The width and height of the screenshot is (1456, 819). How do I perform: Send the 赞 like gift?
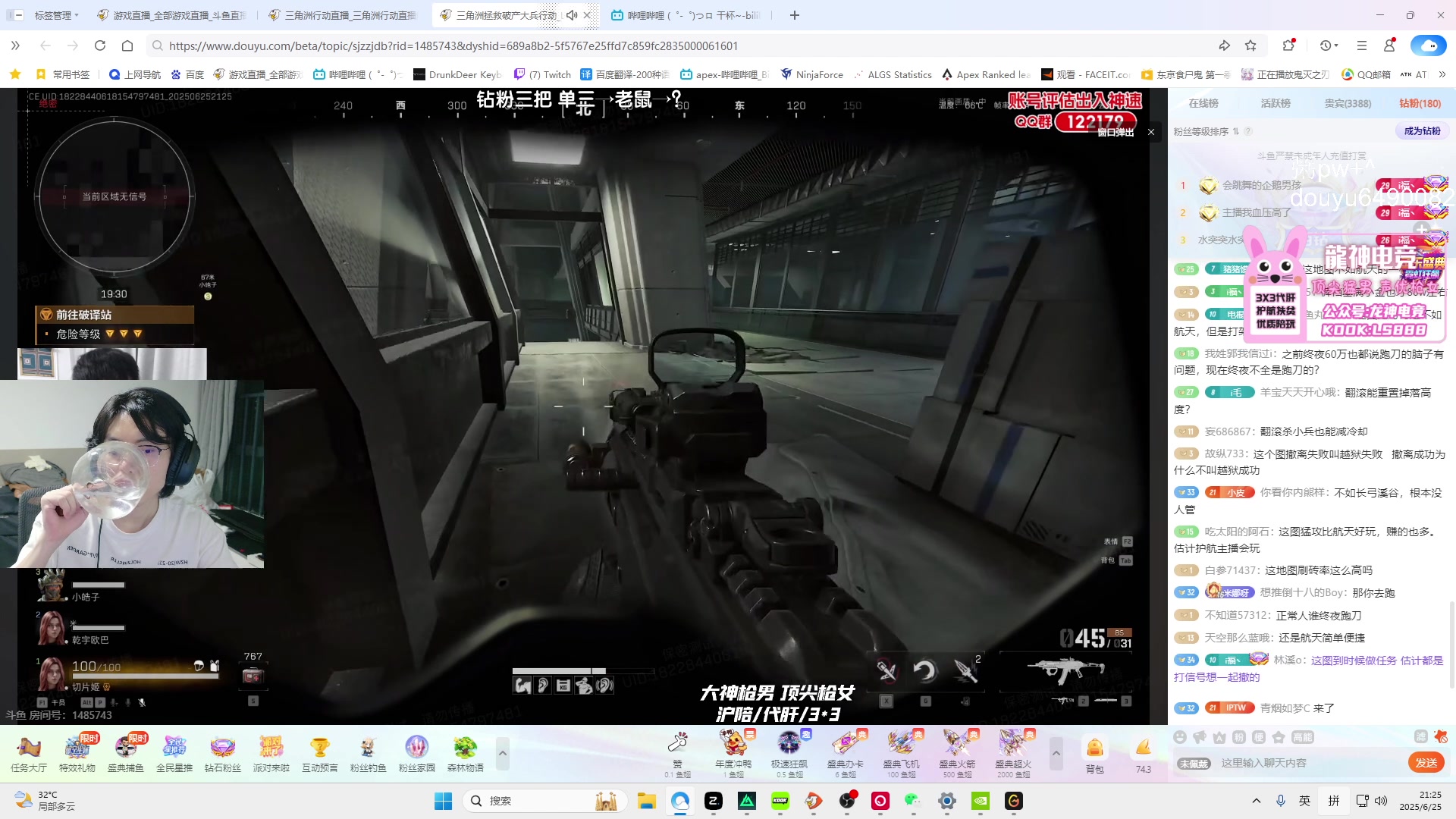(x=678, y=752)
